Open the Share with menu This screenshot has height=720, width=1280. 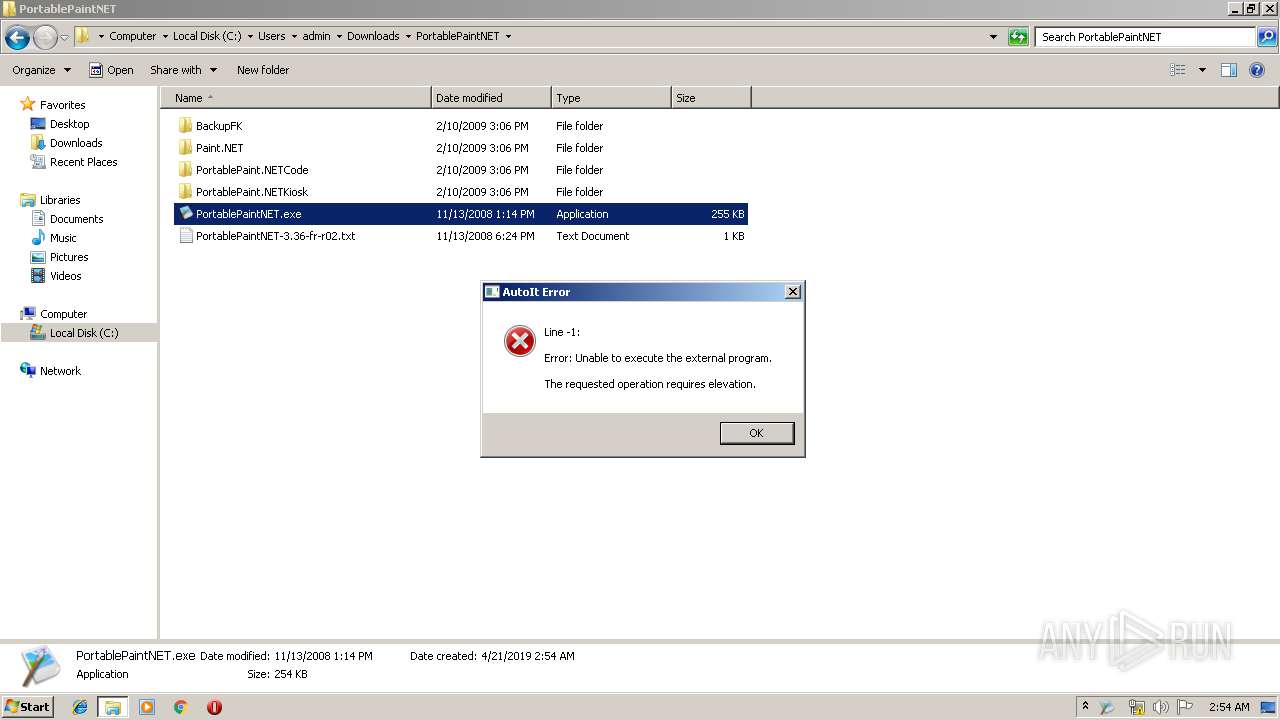[183, 70]
